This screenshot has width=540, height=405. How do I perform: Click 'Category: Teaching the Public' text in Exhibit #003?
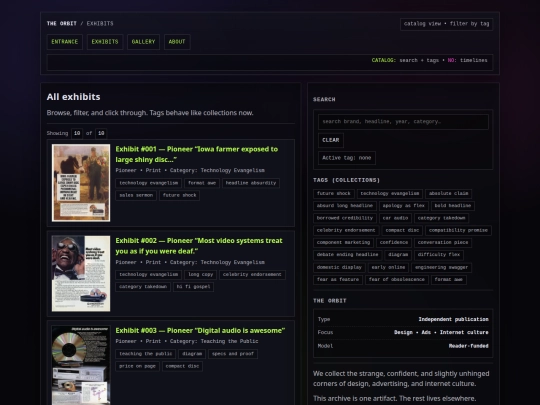(x=214, y=341)
